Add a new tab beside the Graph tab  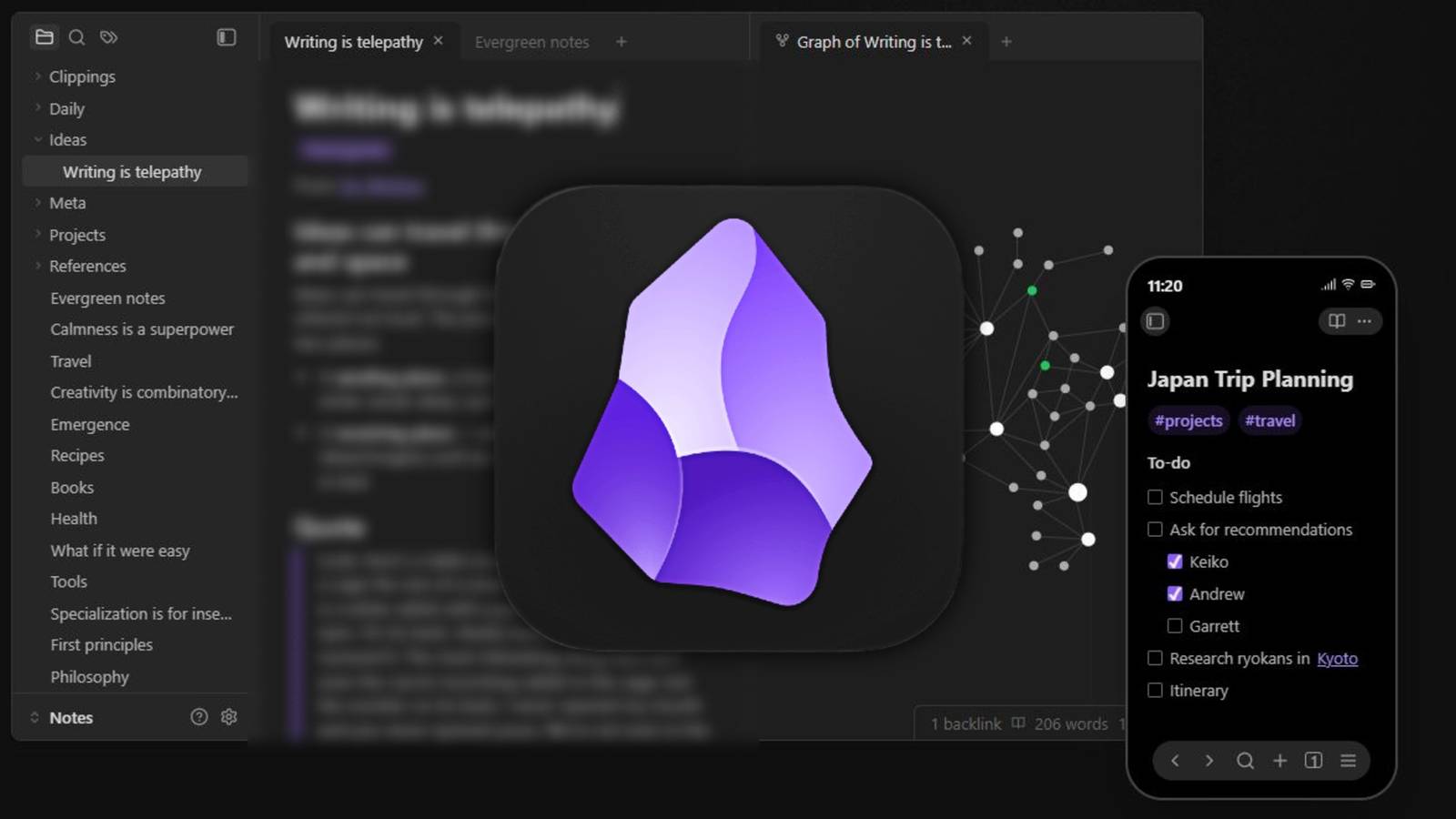point(1006,42)
